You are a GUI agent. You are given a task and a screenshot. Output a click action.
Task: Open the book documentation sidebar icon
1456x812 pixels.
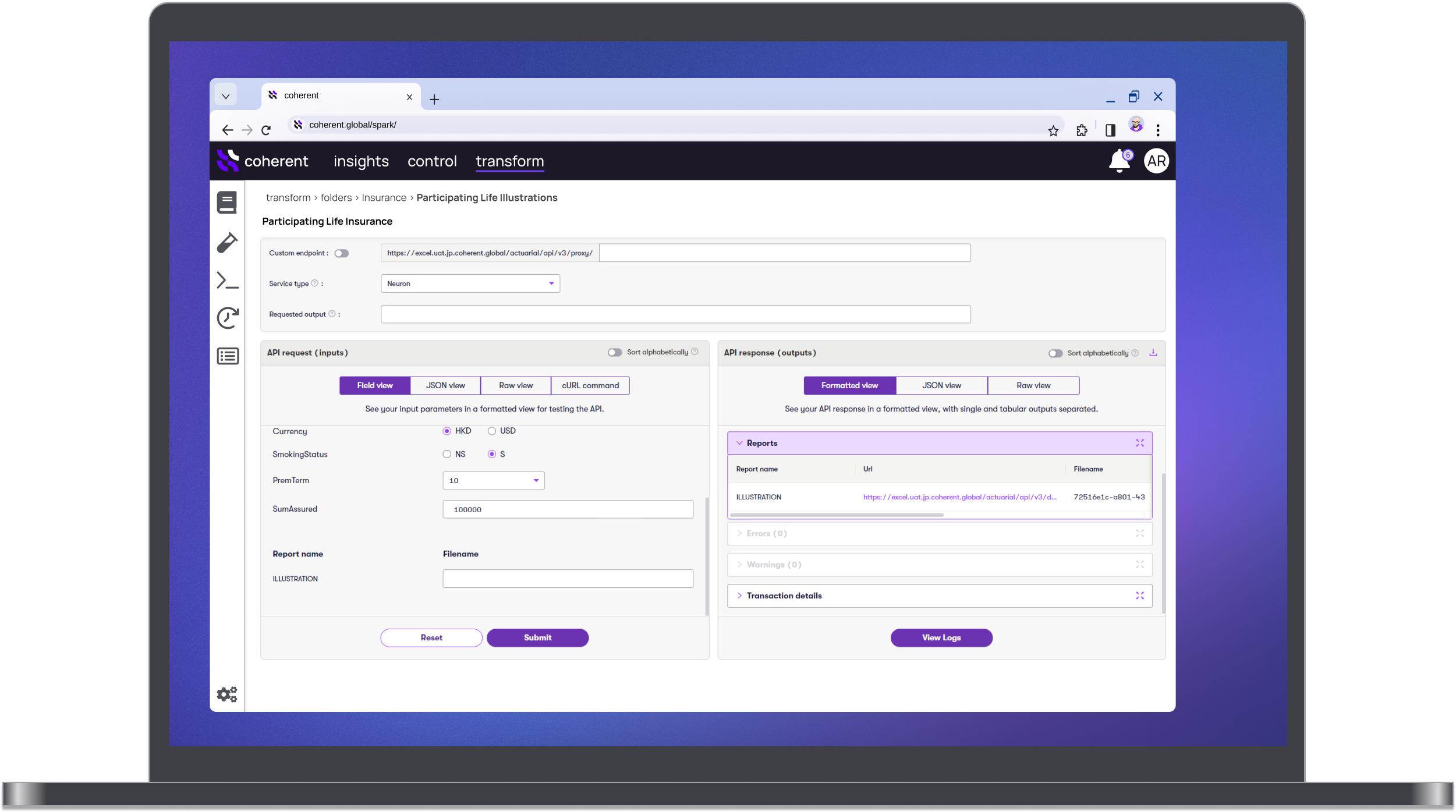click(x=226, y=203)
